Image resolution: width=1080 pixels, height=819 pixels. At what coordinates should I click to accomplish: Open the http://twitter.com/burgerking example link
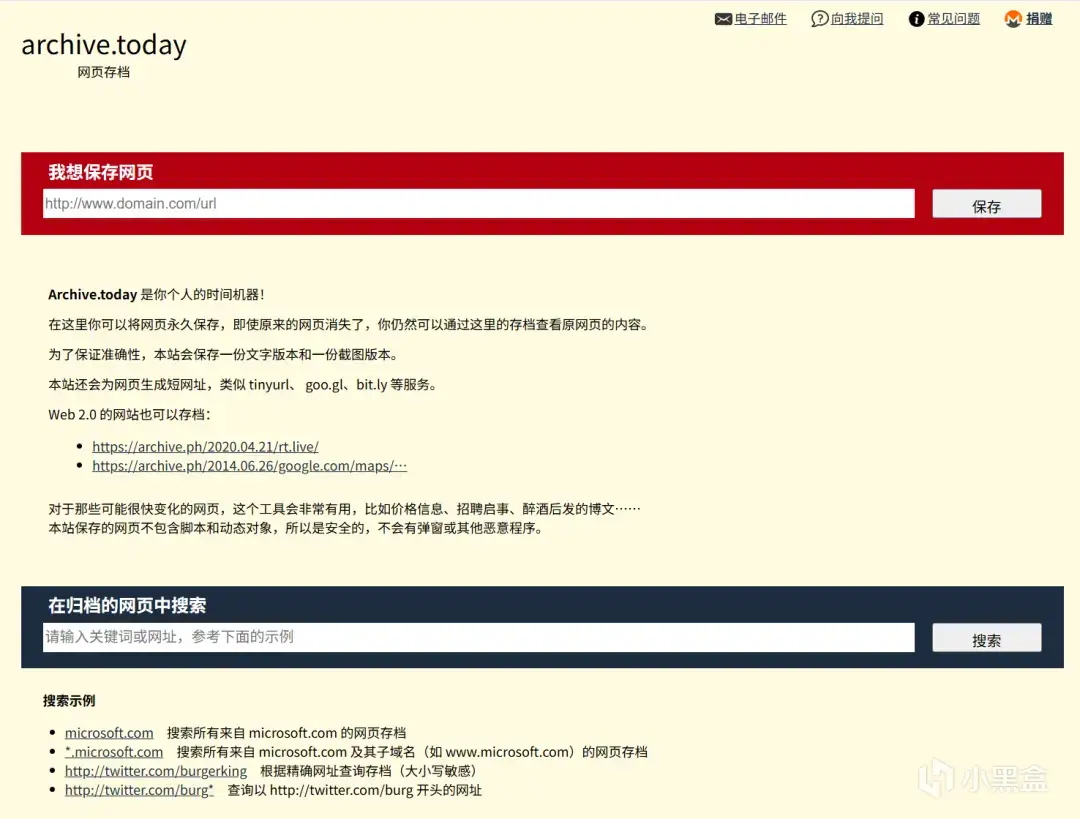click(x=156, y=771)
